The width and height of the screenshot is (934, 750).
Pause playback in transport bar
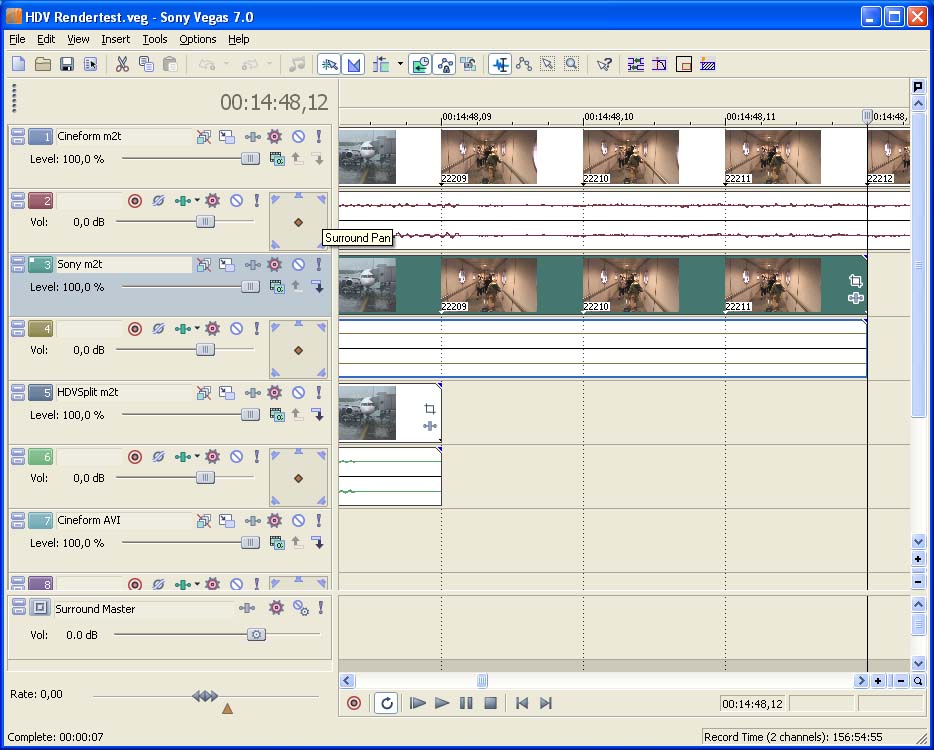pyautogui.click(x=466, y=704)
